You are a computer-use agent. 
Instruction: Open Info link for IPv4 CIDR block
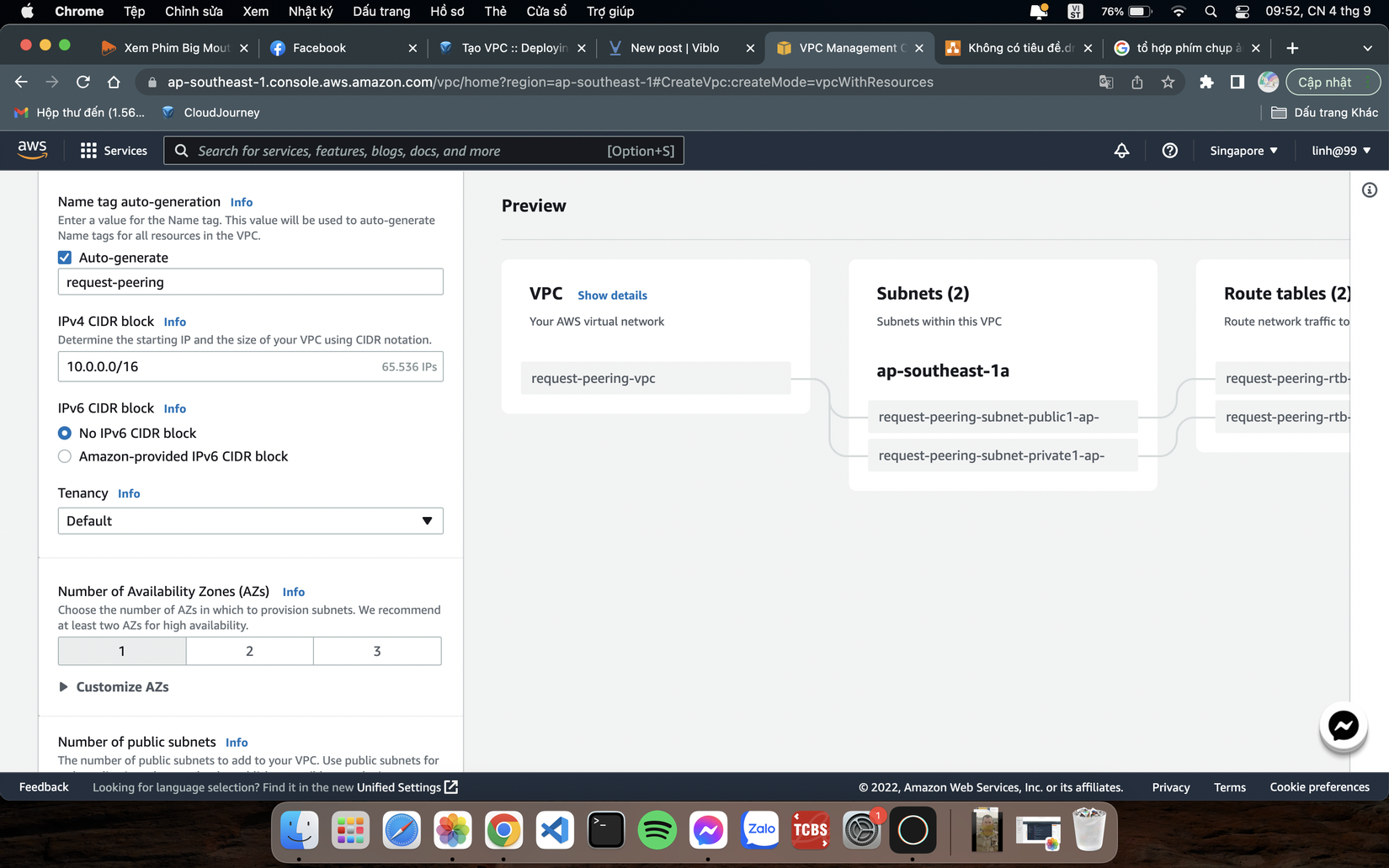175,322
